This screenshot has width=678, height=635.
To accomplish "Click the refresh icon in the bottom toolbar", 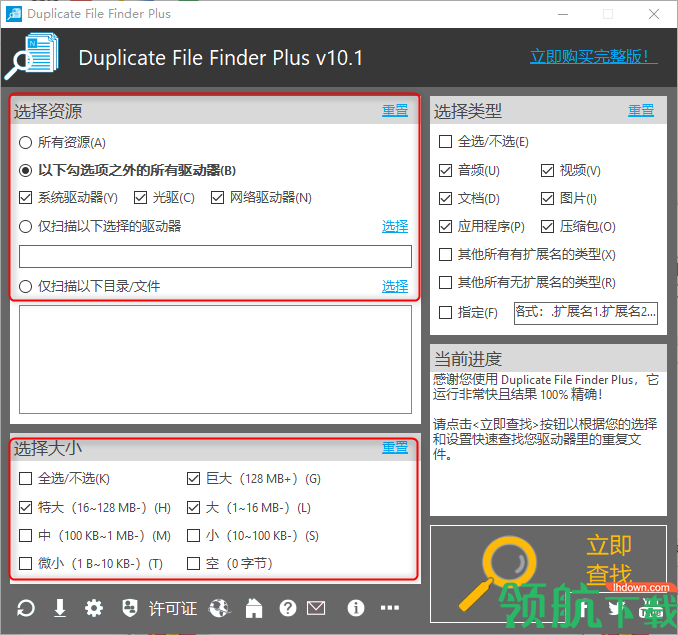I will pos(26,608).
